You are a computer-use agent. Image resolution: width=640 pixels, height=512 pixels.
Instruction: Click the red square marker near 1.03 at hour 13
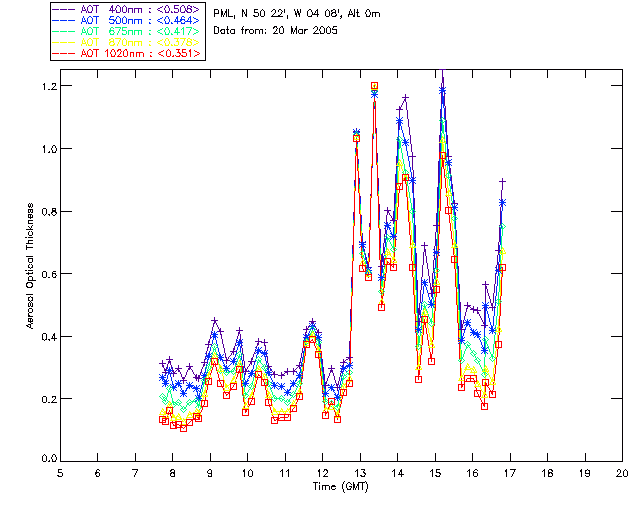pyautogui.click(x=356, y=138)
